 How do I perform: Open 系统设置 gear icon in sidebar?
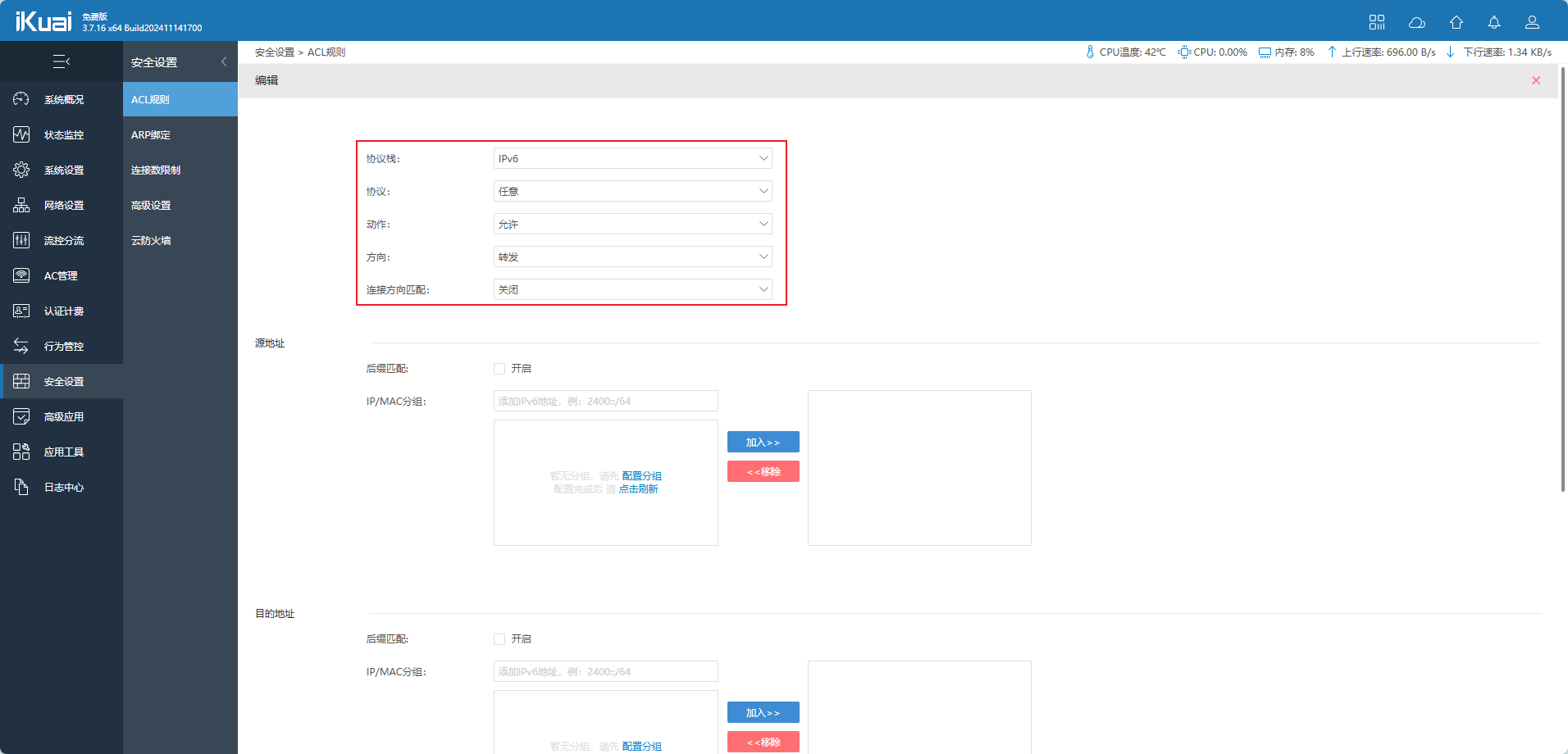coord(21,170)
